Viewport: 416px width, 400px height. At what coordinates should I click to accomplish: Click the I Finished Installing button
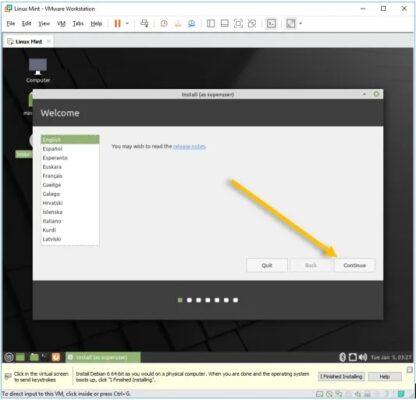pyautogui.click(x=341, y=377)
